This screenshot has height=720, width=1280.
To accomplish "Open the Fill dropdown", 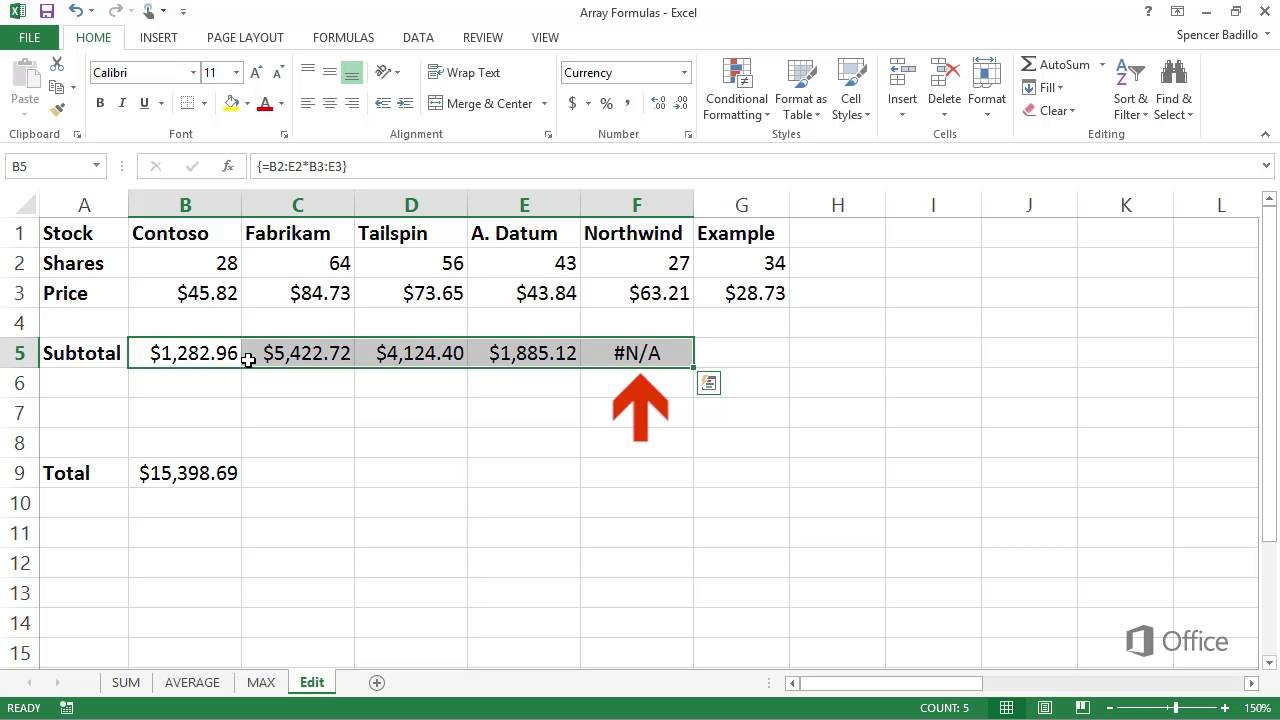I will (1044, 88).
